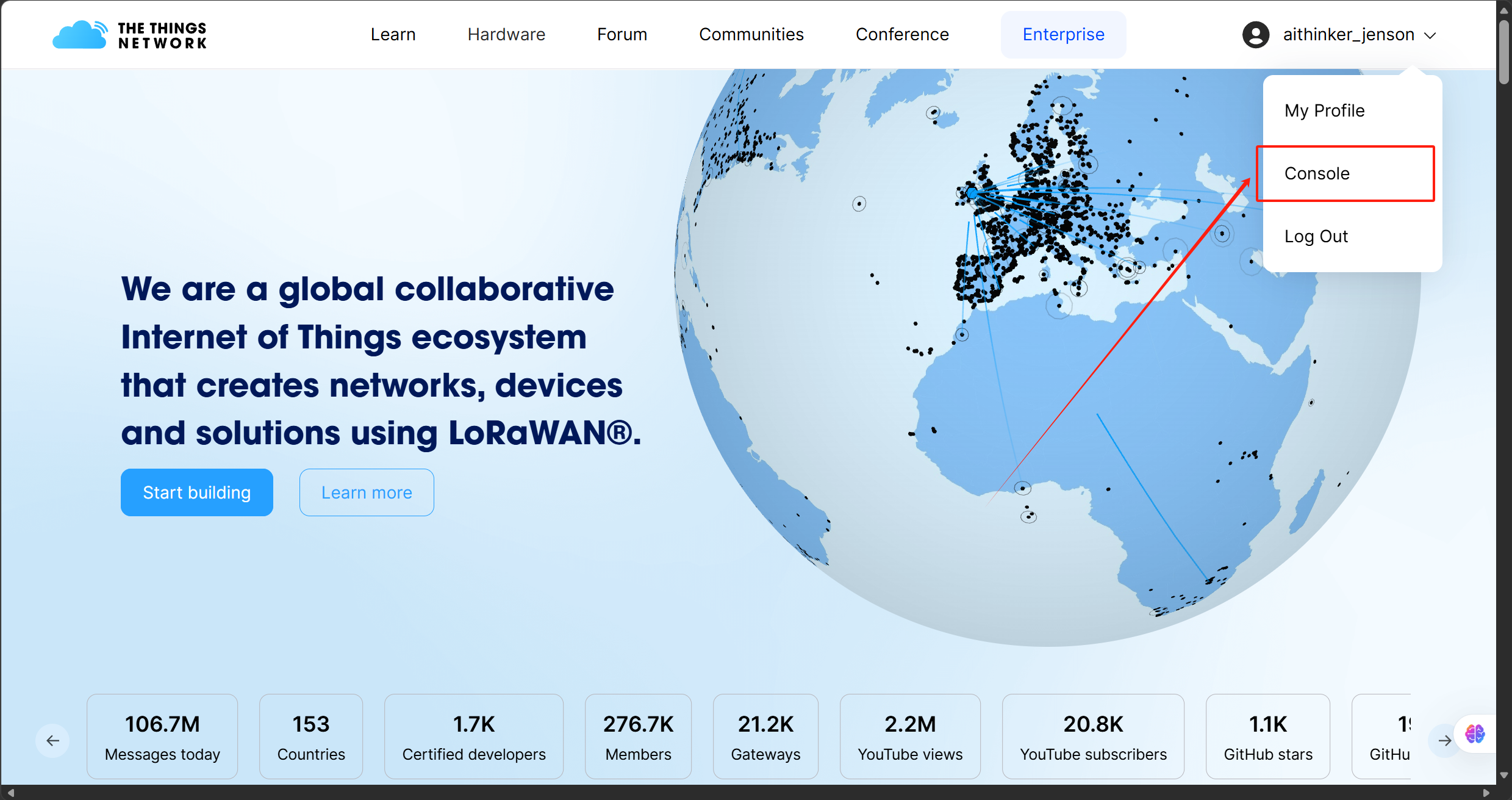
Task: Click the 1.7K Certified developers card
Action: [x=474, y=737]
